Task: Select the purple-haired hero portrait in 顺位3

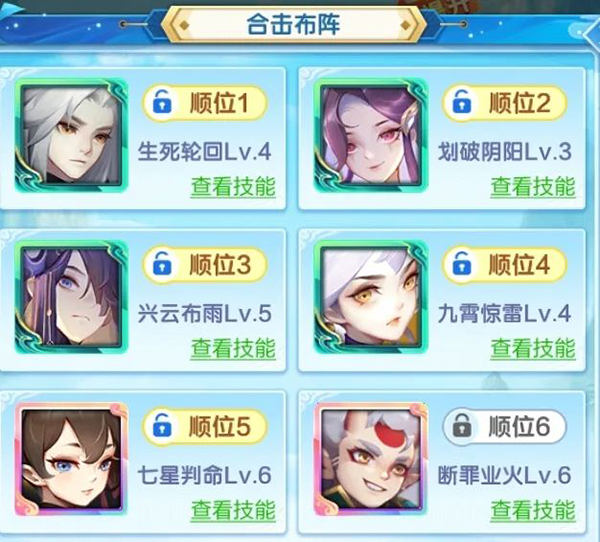Action: tap(71, 297)
